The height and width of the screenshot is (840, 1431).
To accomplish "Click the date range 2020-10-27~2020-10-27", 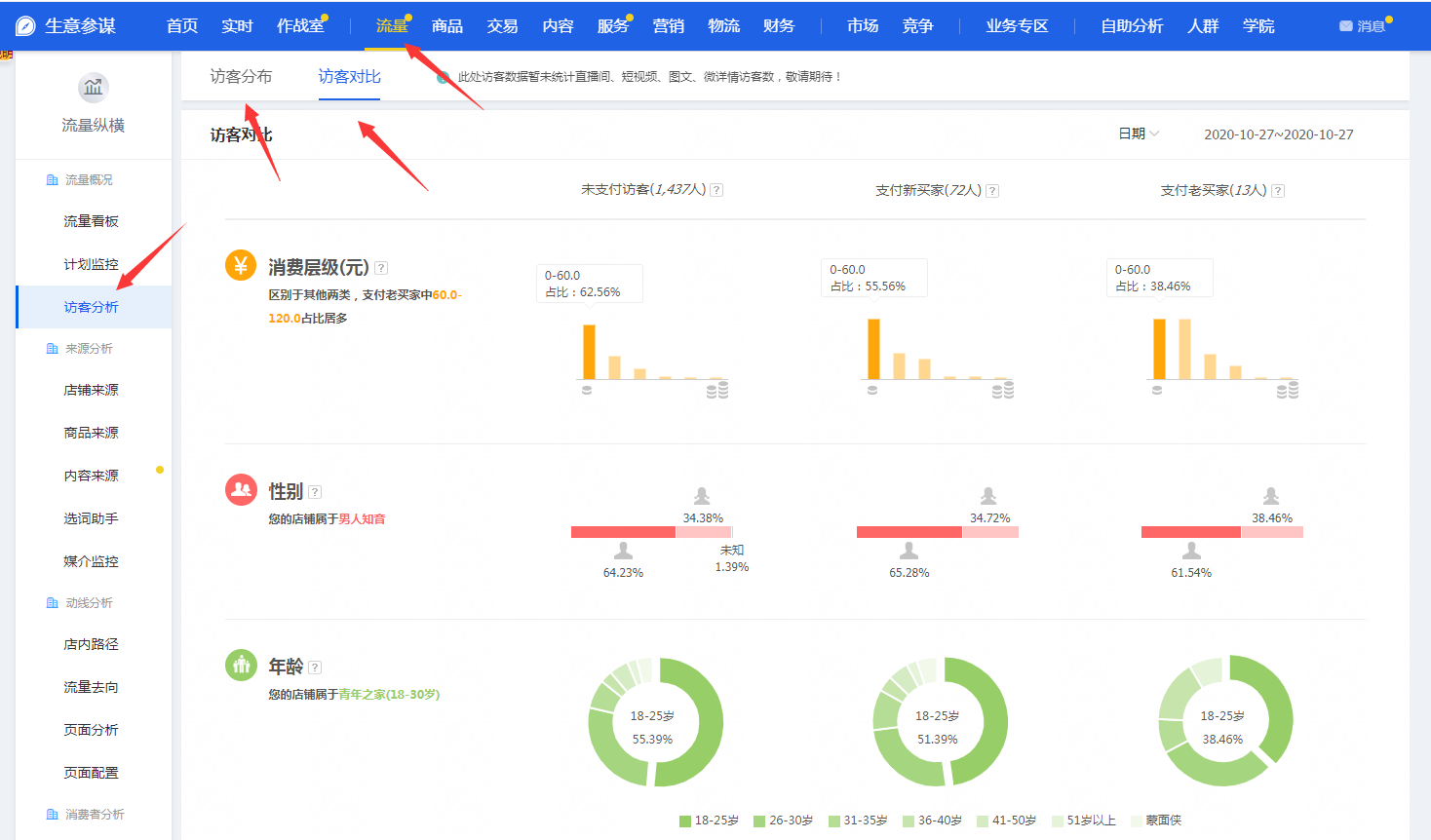I will tap(1279, 134).
